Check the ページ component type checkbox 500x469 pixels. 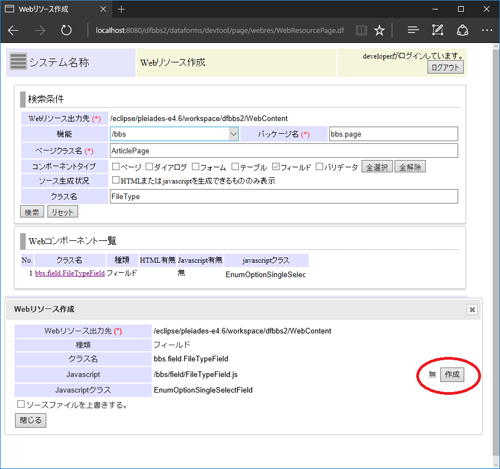[116, 166]
